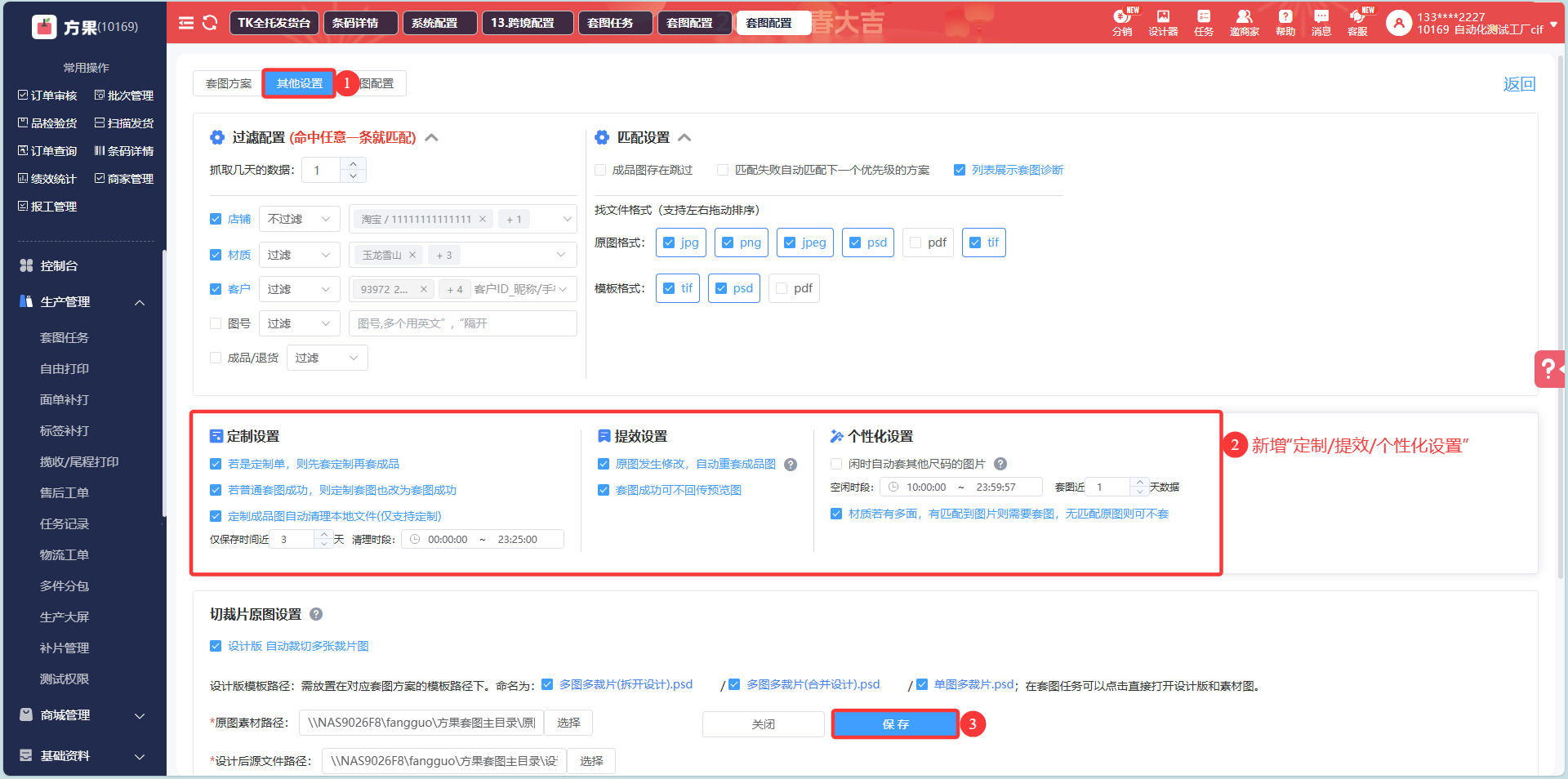This screenshot has height=779, width=1568.
Task: Switch to the 套图方案 tab
Action: [x=229, y=83]
